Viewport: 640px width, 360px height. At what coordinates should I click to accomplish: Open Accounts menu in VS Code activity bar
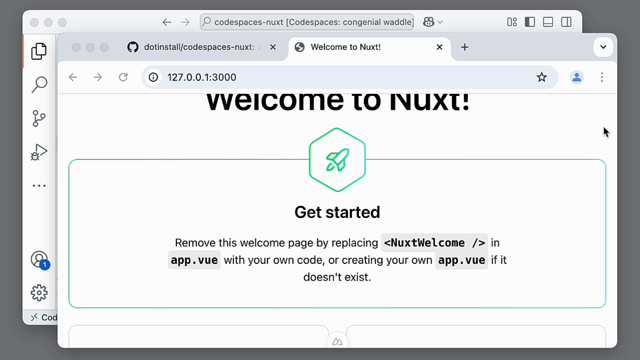pos(40,260)
